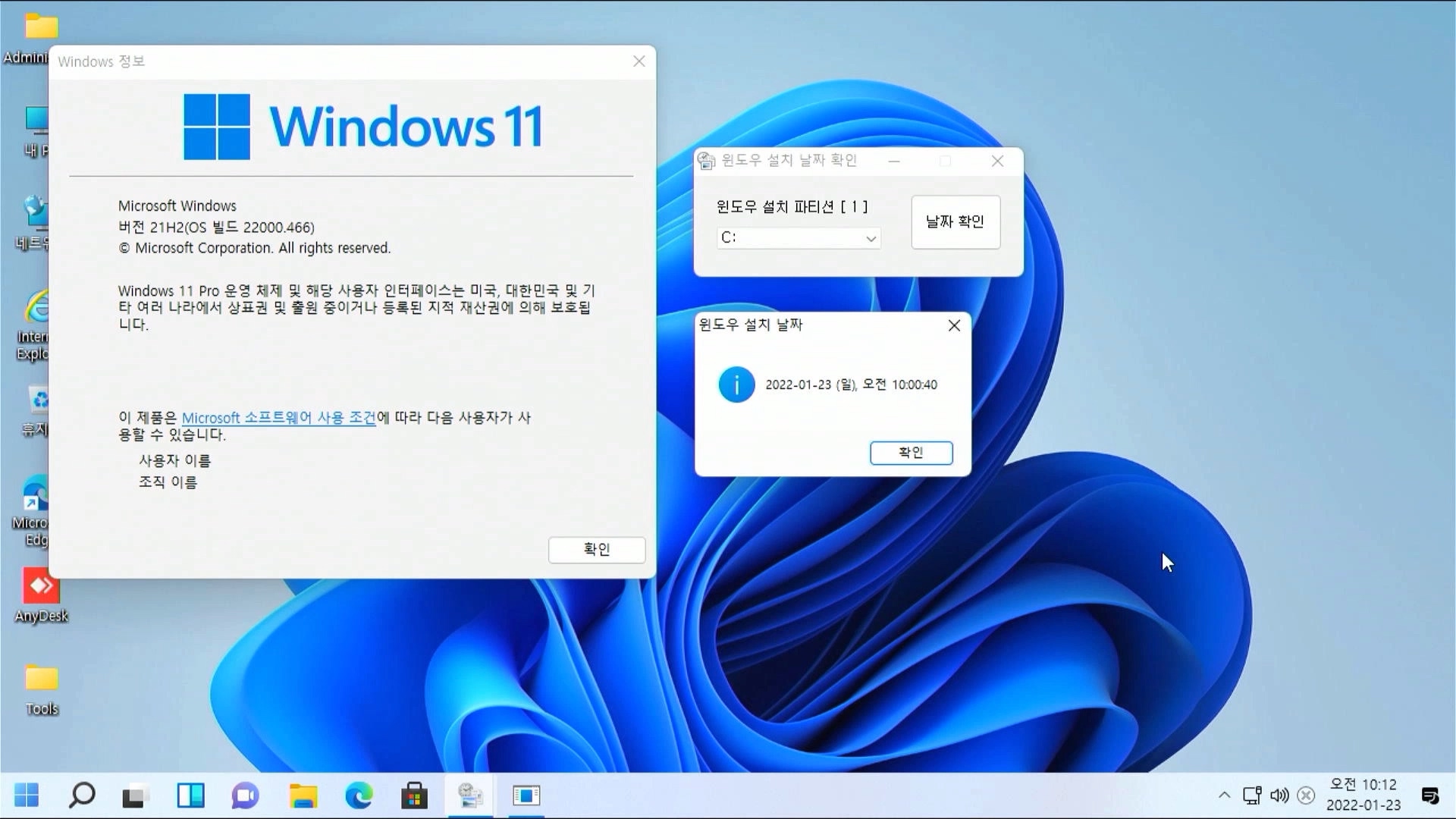The height and width of the screenshot is (819, 1456).
Task: Click 확인 in Windows 정보 dialog
Action: (x=597, y=549)
